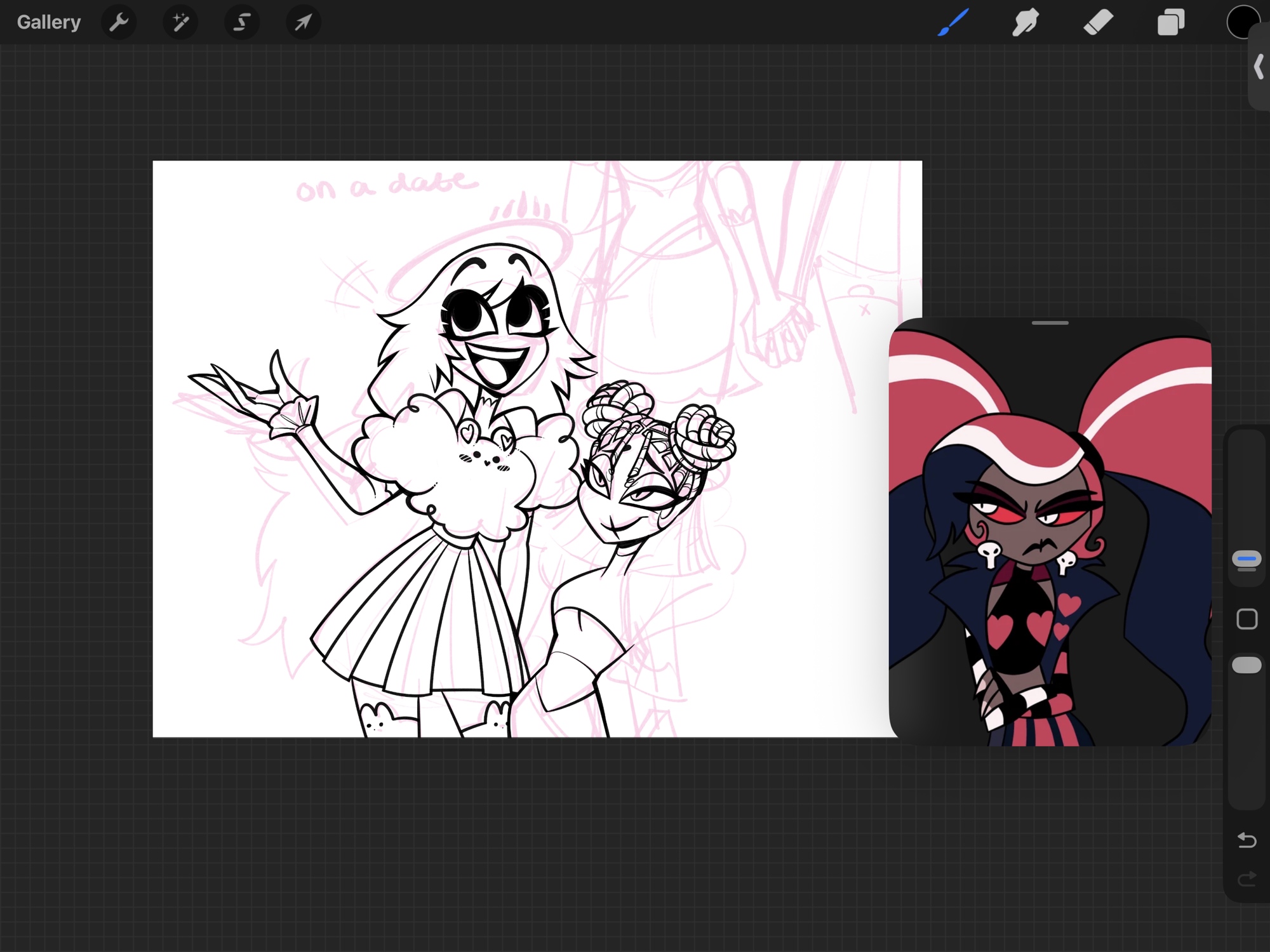1270x952 pixels.
Task: Activate the Transform arrow tool
Action: pyautogui.click(x=304, y=22)
